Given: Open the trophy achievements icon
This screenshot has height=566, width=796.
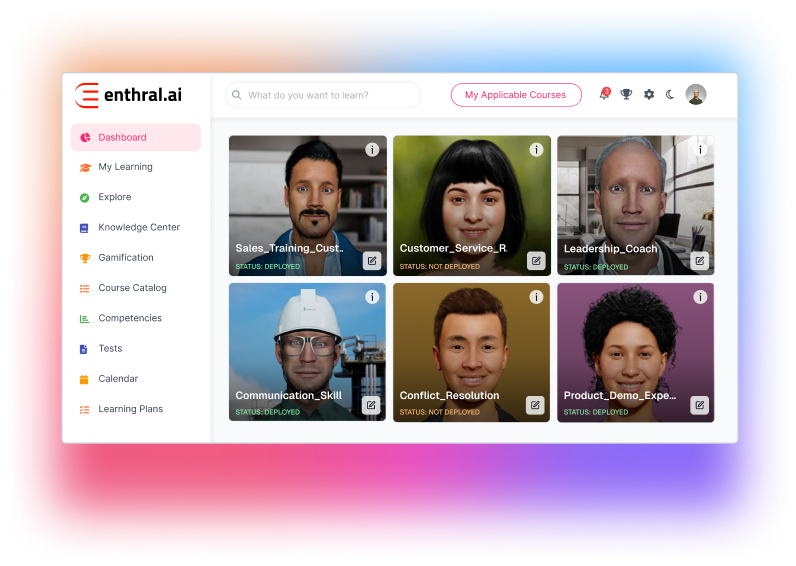Looking at the screenshot, I should pyautogui.click(x=626, y=94).
